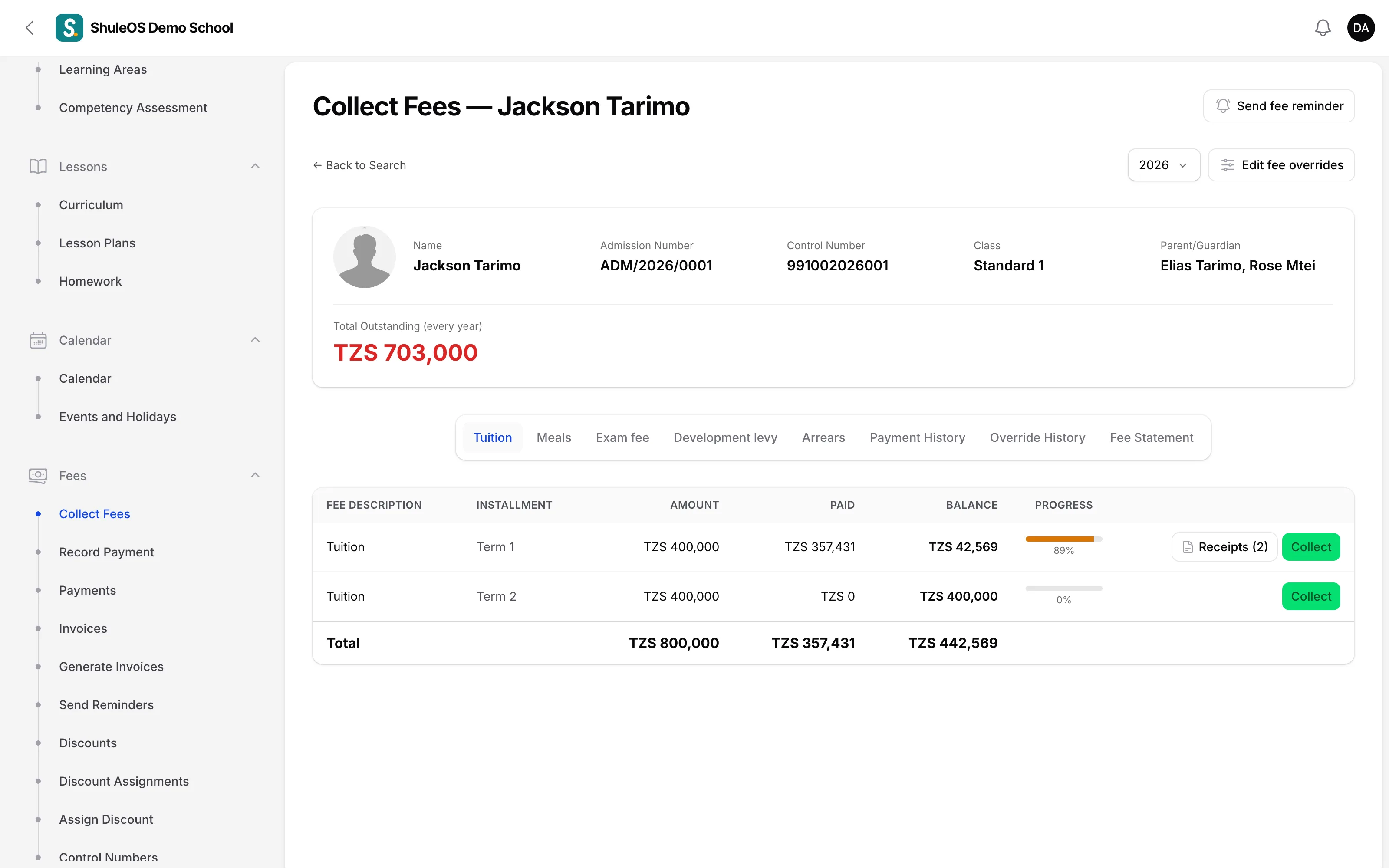Click Edit fee overrides button
Image resolution: width=1389 pixels, height=868 pixels.
pos(1281,165)
